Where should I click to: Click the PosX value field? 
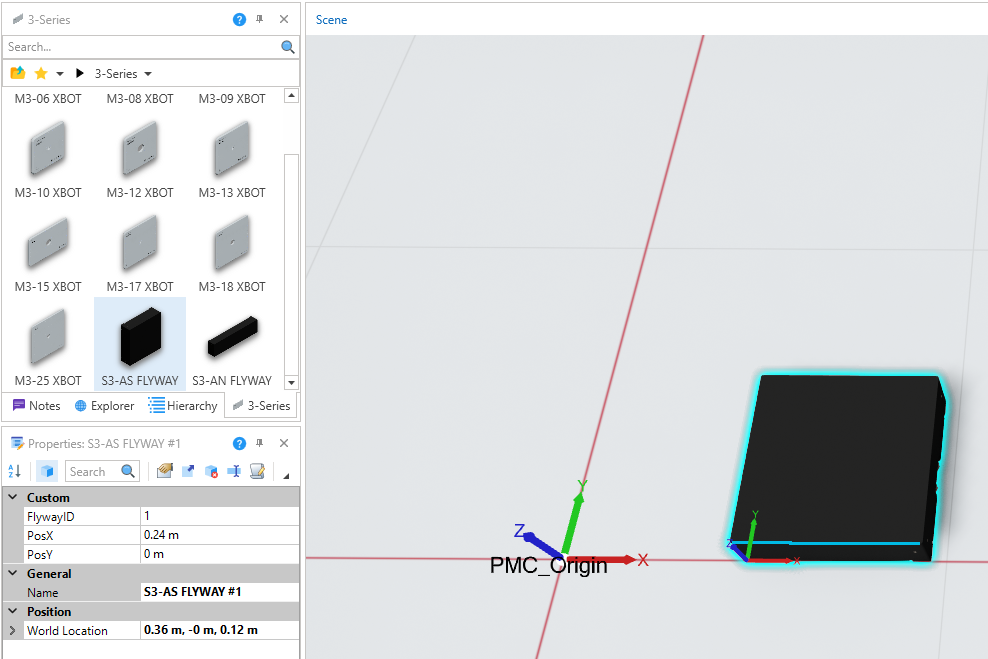218,535
